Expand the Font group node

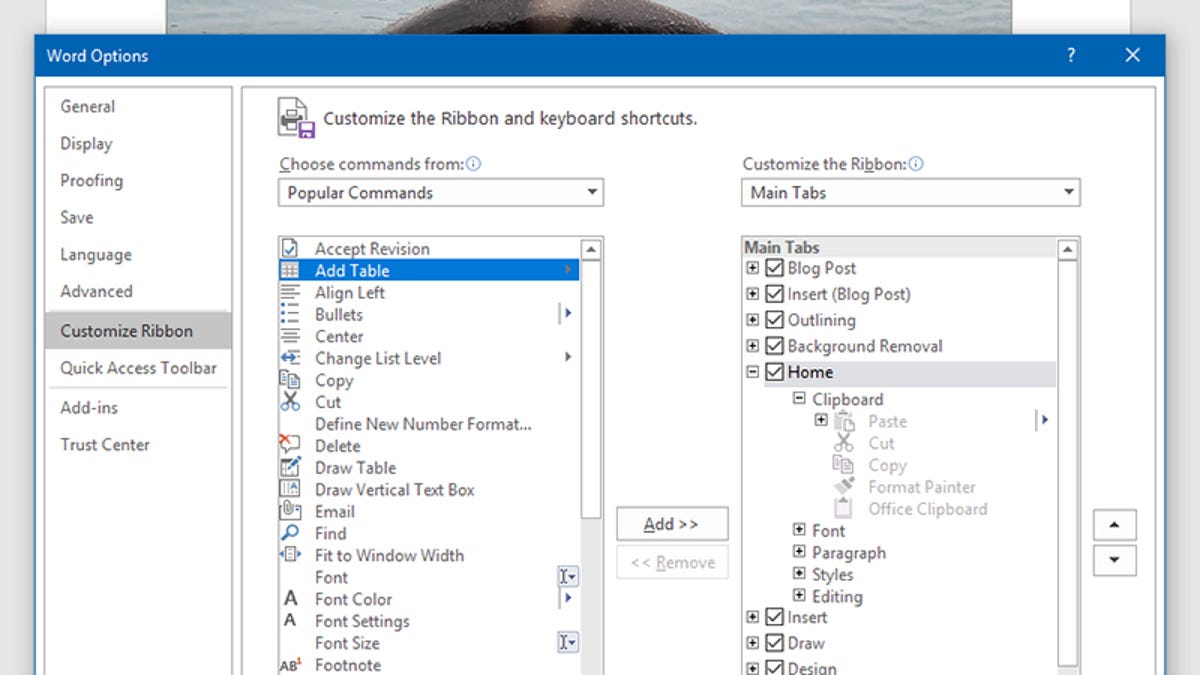coord(799,530)
